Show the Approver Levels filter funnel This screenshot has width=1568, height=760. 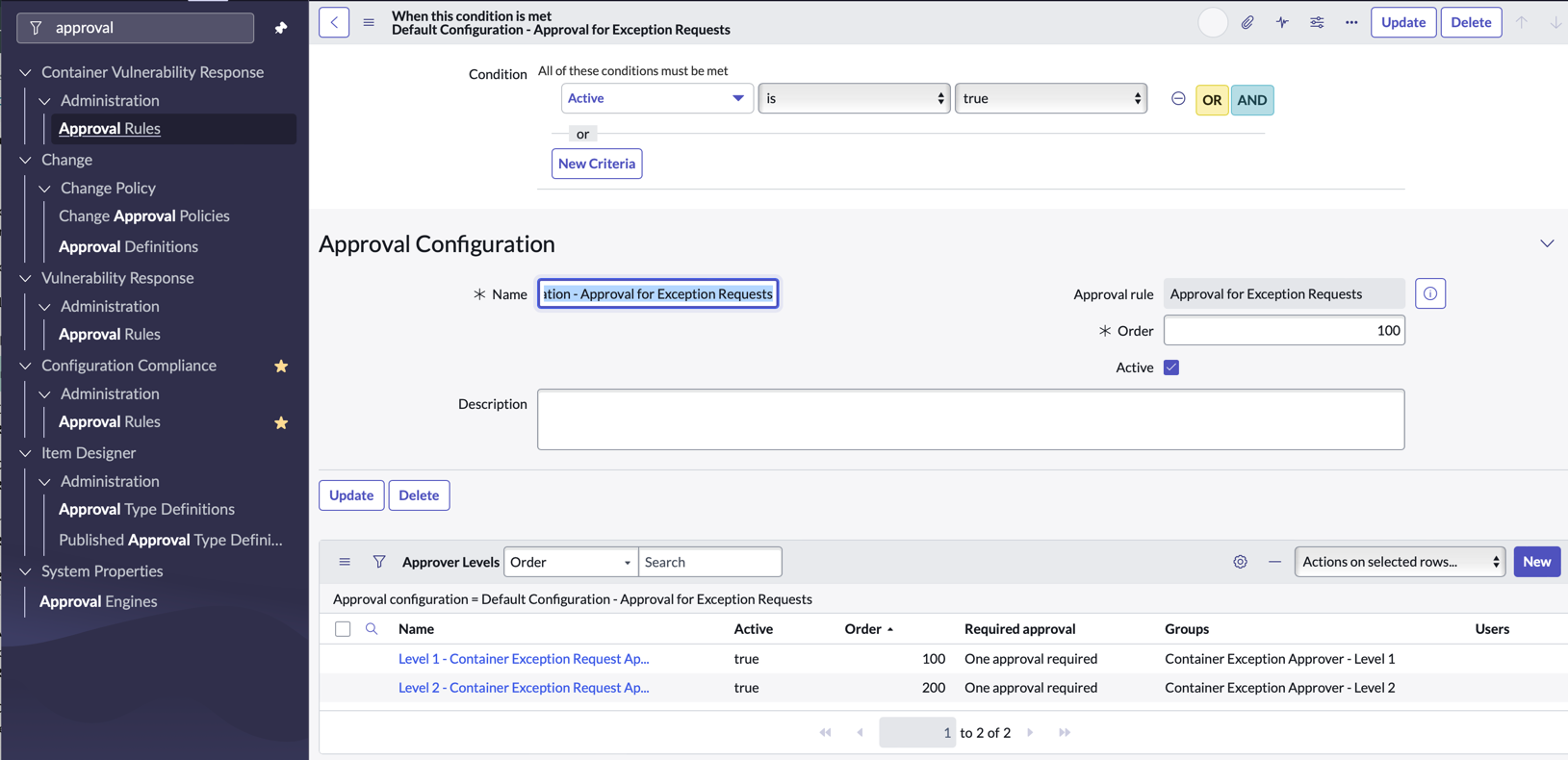379,562
